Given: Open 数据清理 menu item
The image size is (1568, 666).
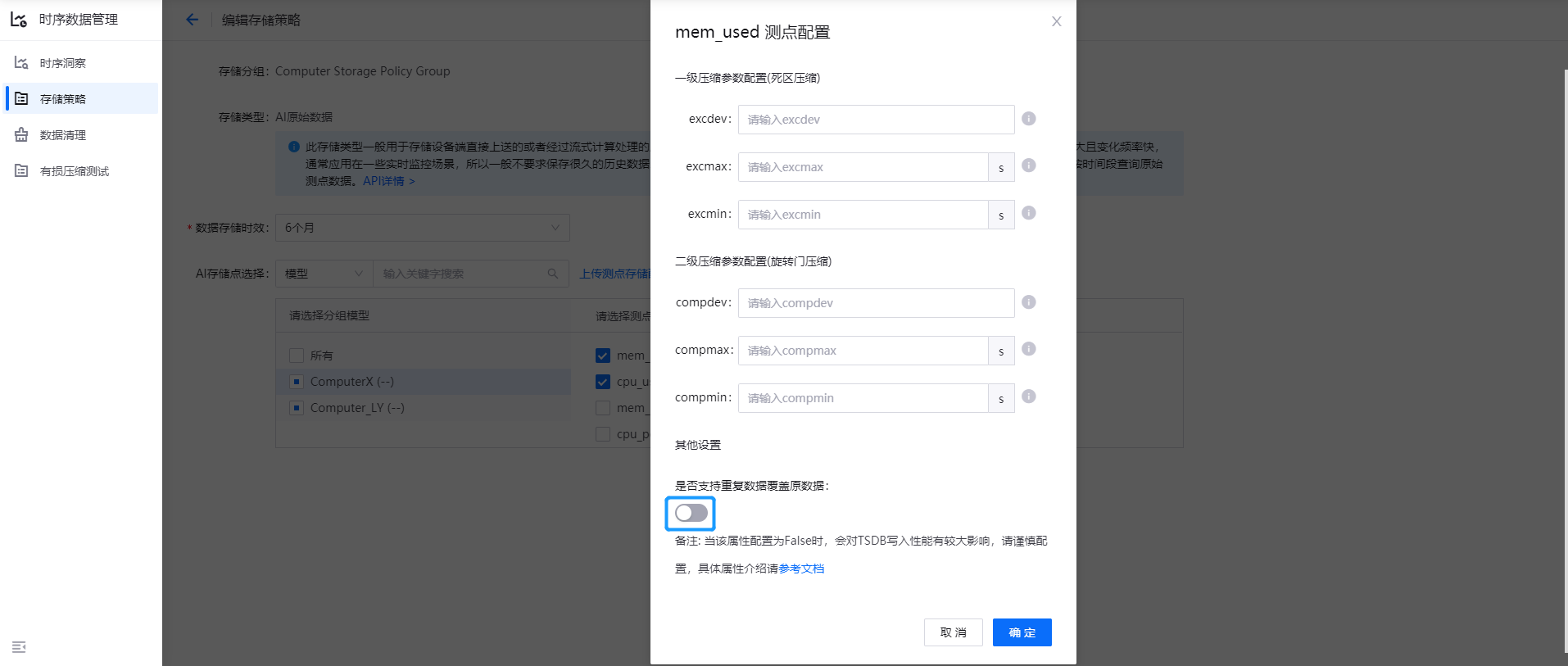Looking at the screenshot, I should [x=82, y=134].
